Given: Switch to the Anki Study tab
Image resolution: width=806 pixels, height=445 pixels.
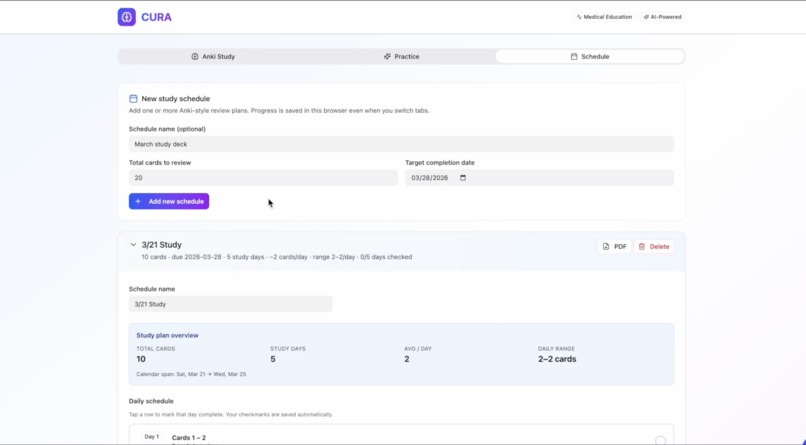Looking at the screenshot, I should click(213, 57).
